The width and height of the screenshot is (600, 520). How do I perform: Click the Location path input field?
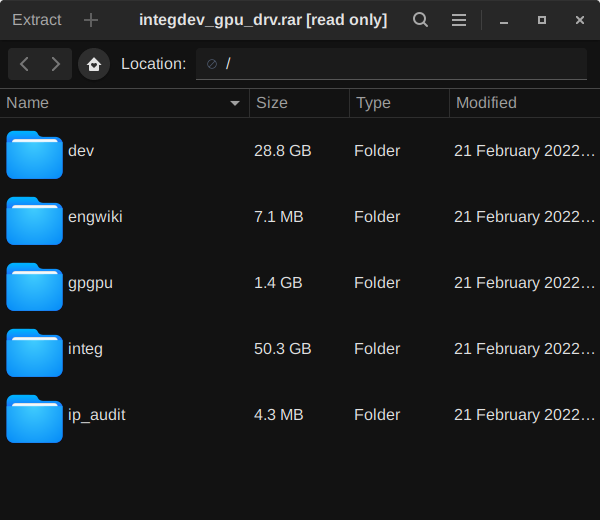tap(400, 64)
